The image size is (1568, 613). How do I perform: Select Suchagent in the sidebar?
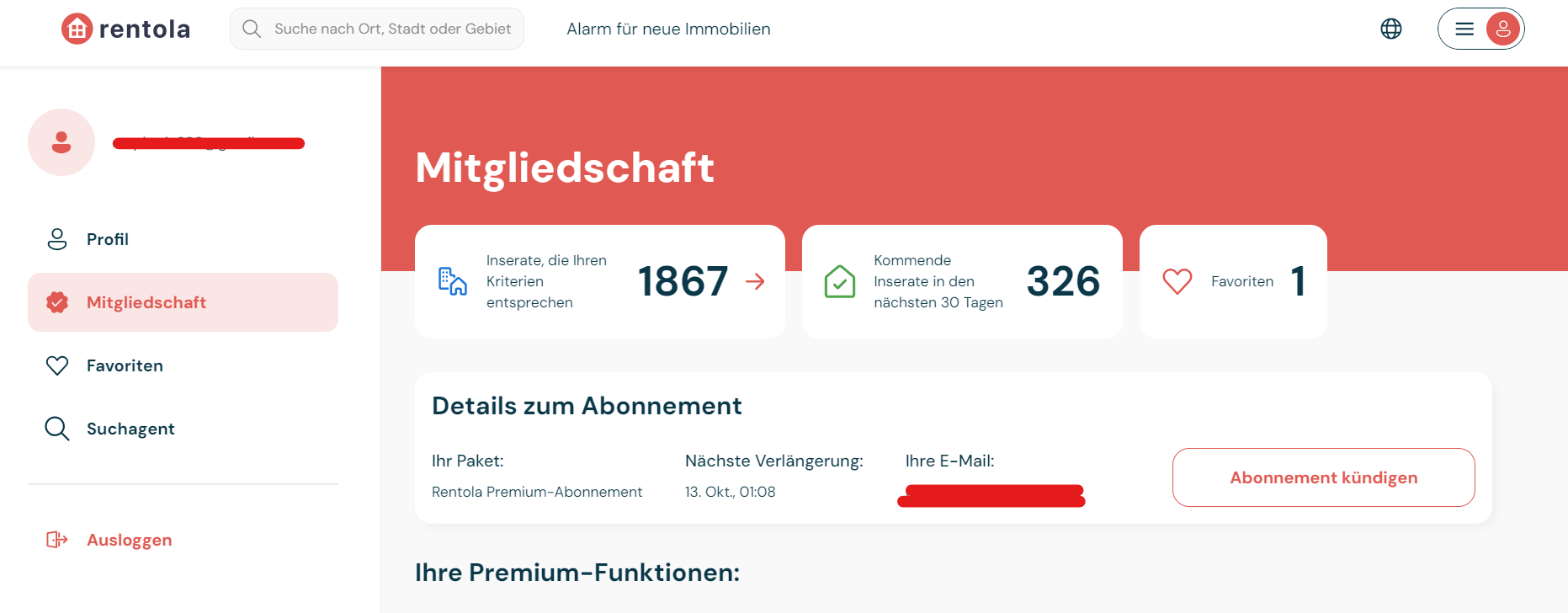(183, 429)
